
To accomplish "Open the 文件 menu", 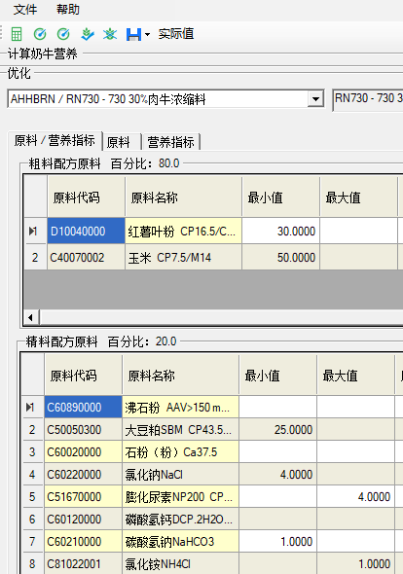I will click(25, 10).
